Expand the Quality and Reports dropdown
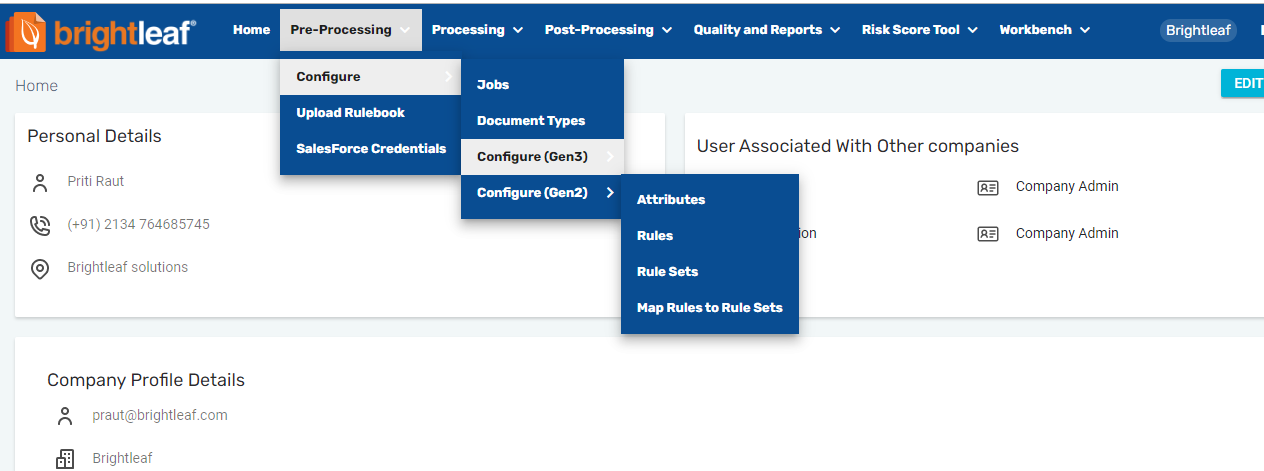The width and height of the screenshot is (1264, 471). [x=767, y=30]
